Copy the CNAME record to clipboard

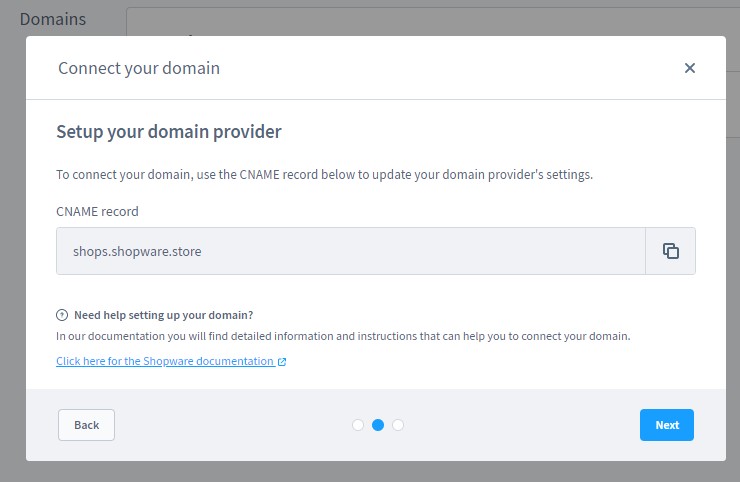(x=671, y=251)
